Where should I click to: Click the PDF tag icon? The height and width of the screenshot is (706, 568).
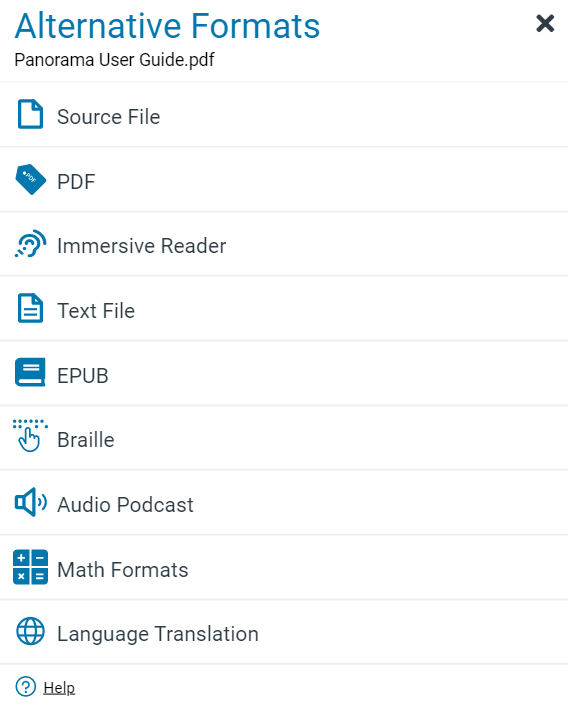point(30,180)
